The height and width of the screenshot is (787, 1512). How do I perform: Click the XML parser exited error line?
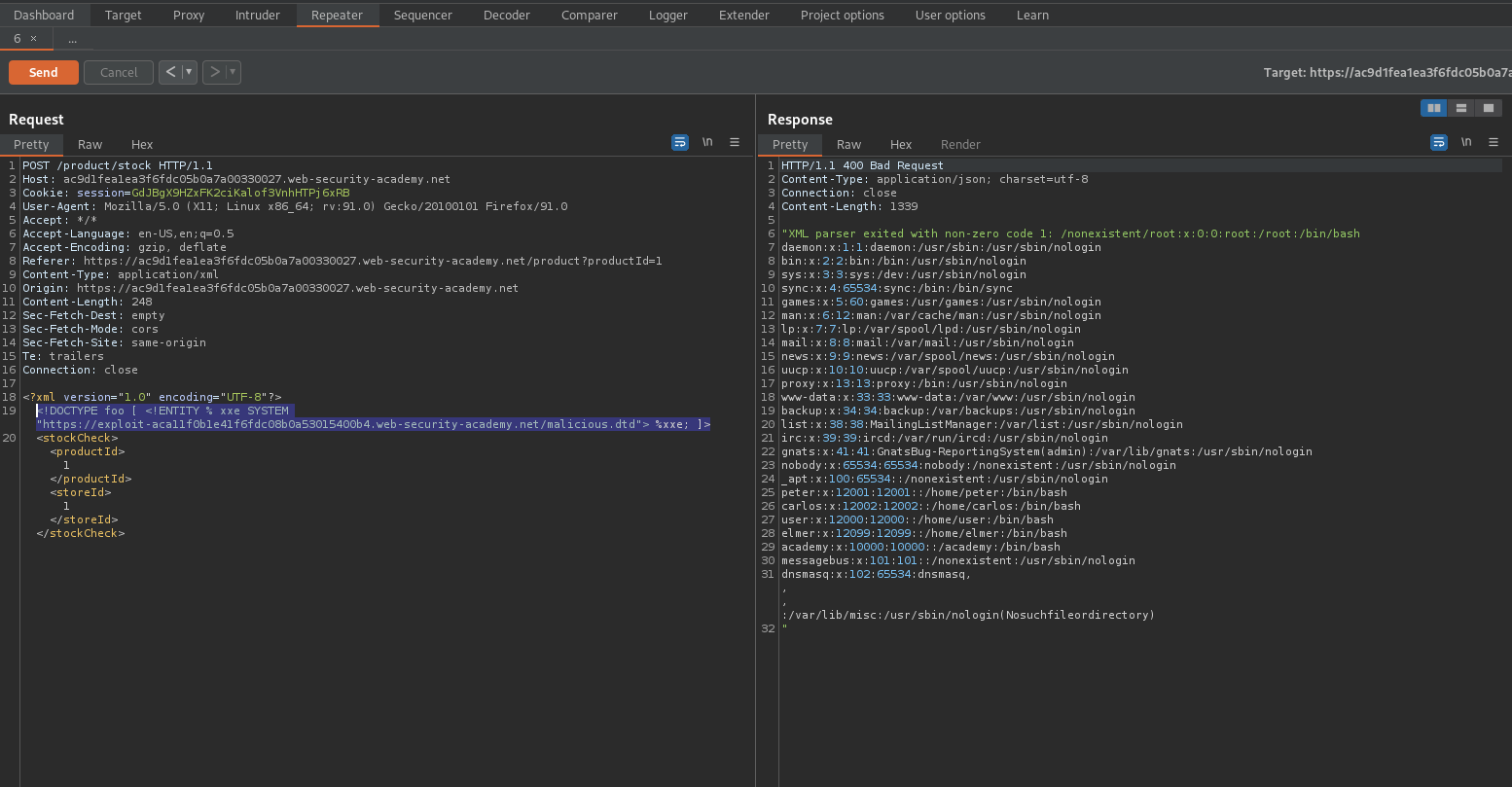coord(1070,233)
